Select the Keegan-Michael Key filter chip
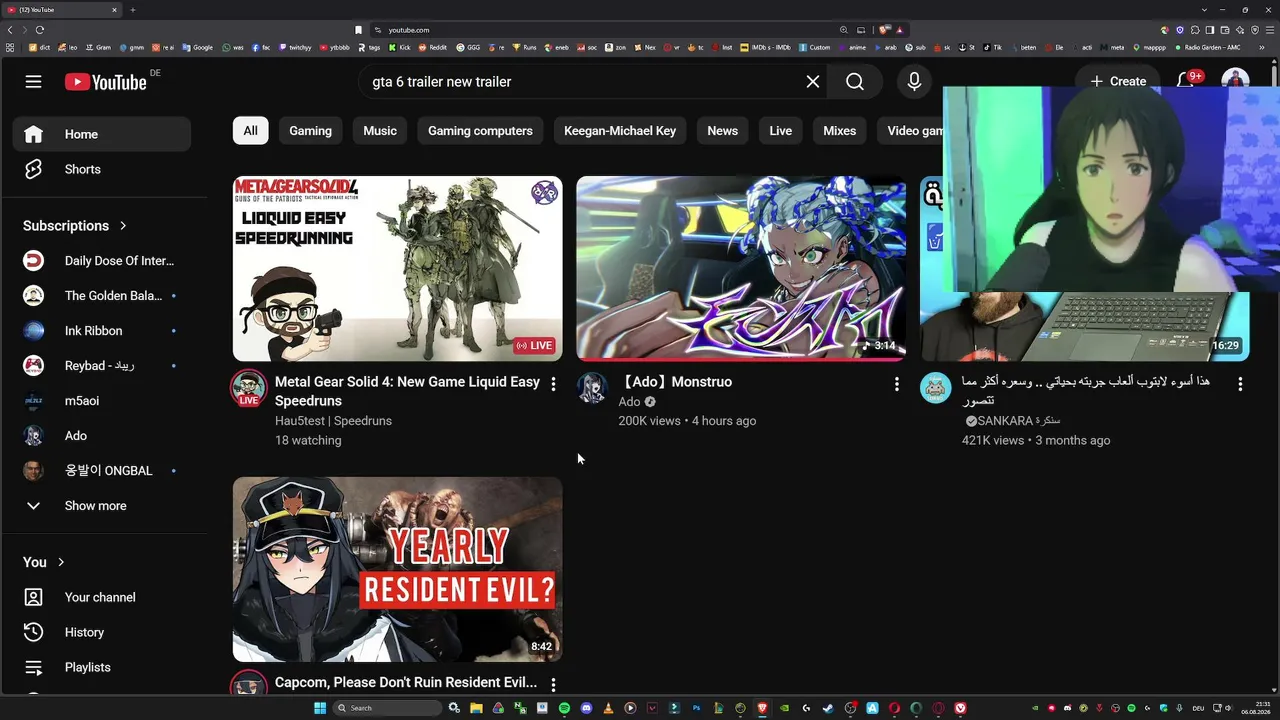 click(x=620, y=131)
